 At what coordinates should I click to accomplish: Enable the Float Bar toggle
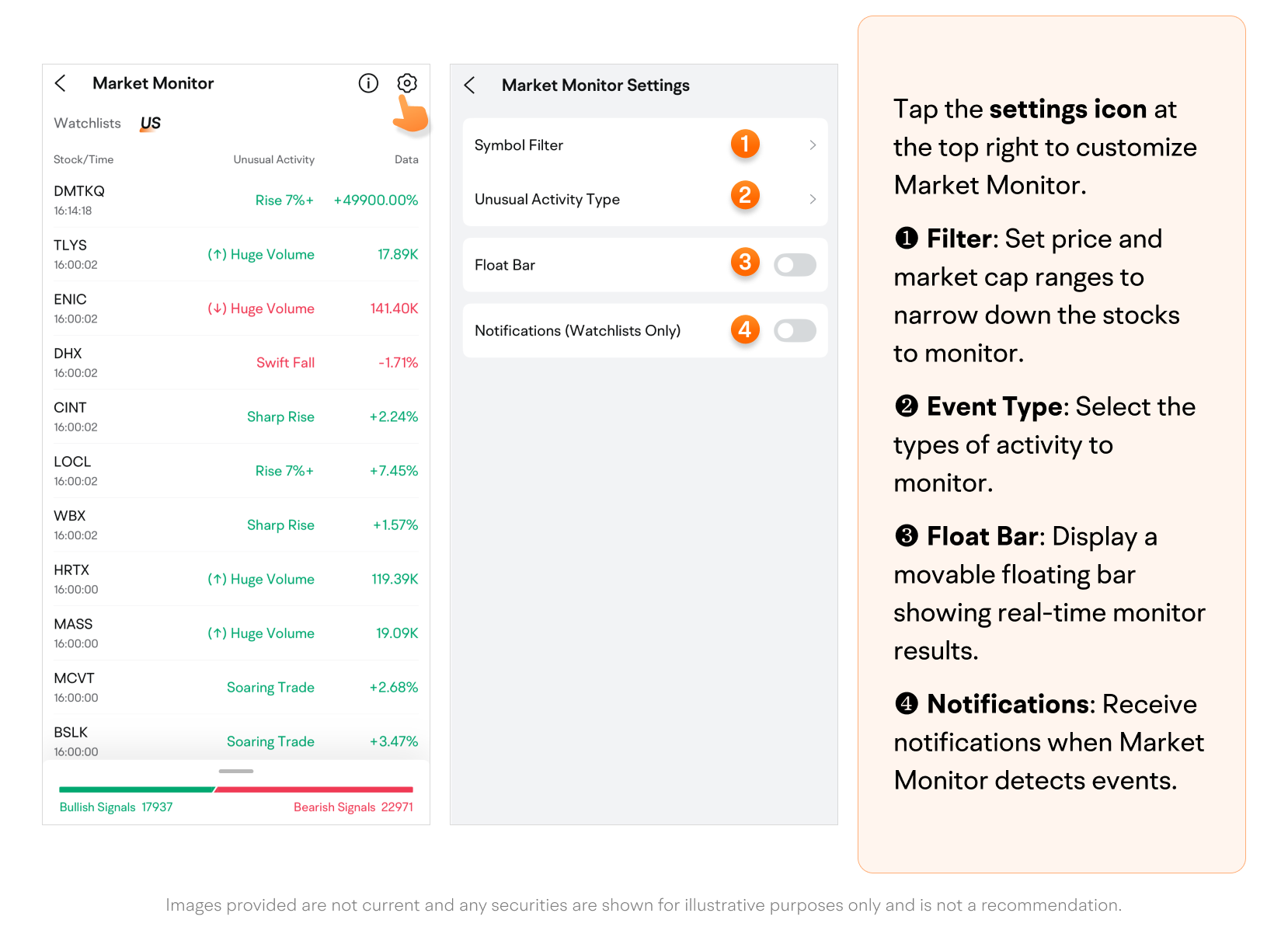tap(795, 265)
